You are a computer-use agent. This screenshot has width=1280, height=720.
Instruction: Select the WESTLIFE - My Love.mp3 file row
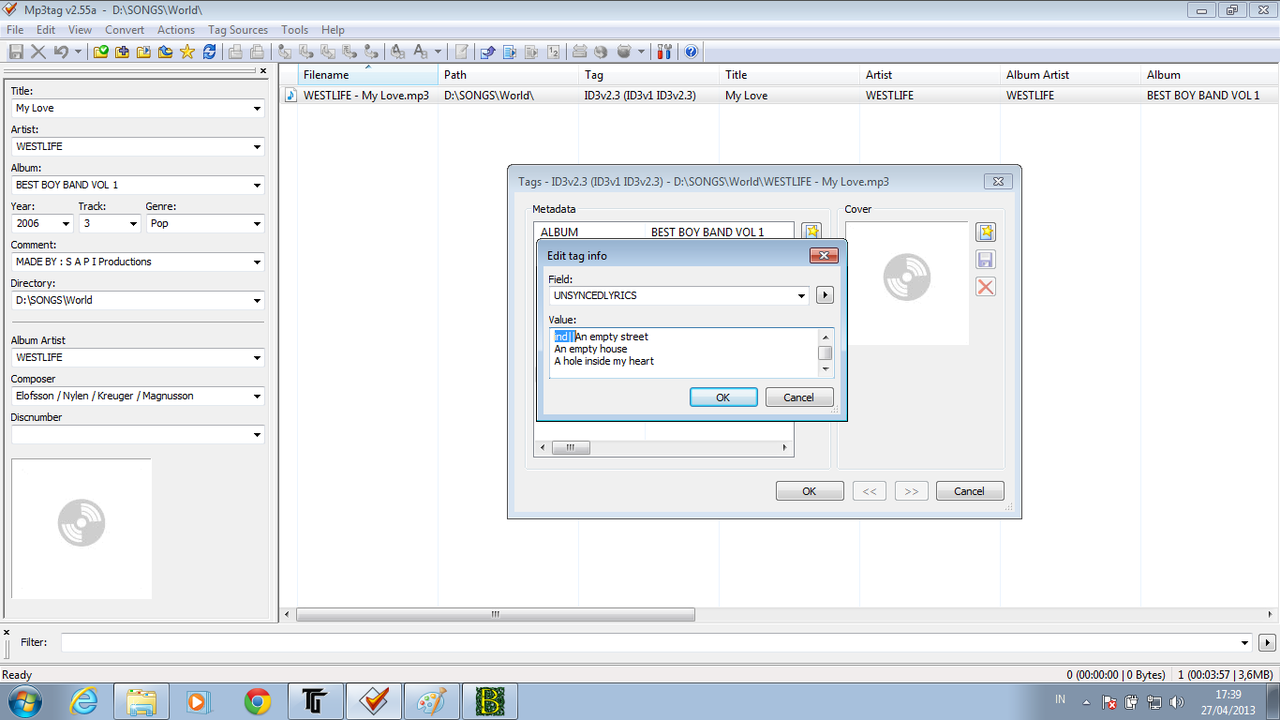[780, 95]
